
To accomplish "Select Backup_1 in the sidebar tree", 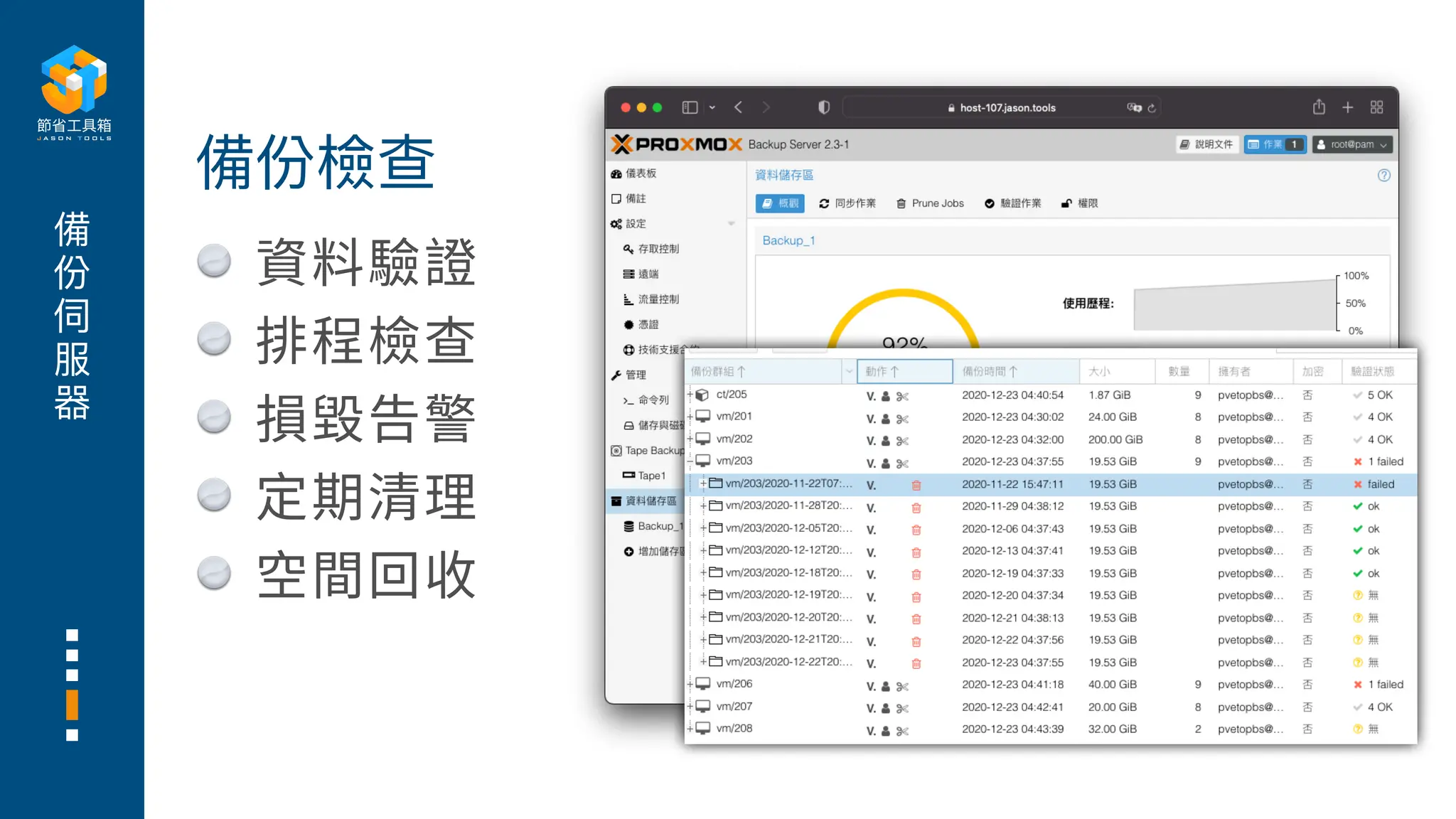I will click(x=659, y=526).
